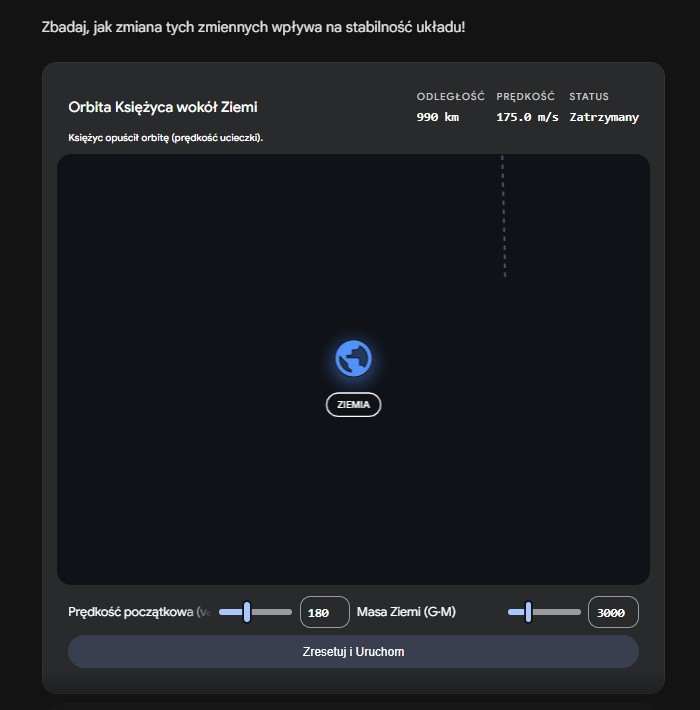Click the Orbita Księżyca wokół Ziemi title
Screen dimensions: 700x710
[x=163, y=107]
